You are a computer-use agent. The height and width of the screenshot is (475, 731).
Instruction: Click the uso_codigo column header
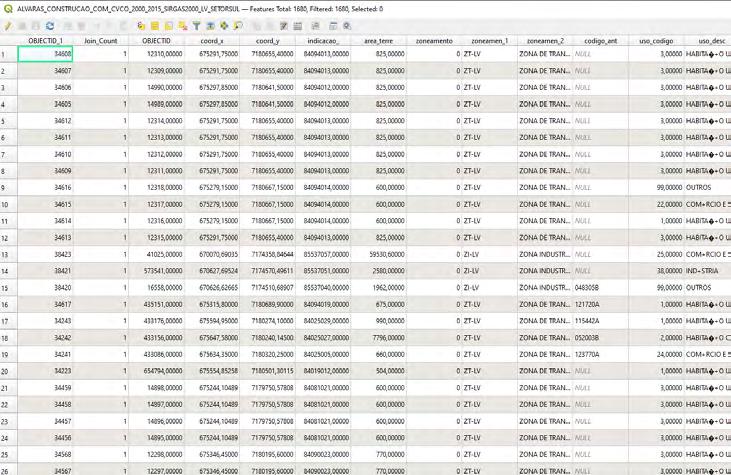click(x=656, y=41)
